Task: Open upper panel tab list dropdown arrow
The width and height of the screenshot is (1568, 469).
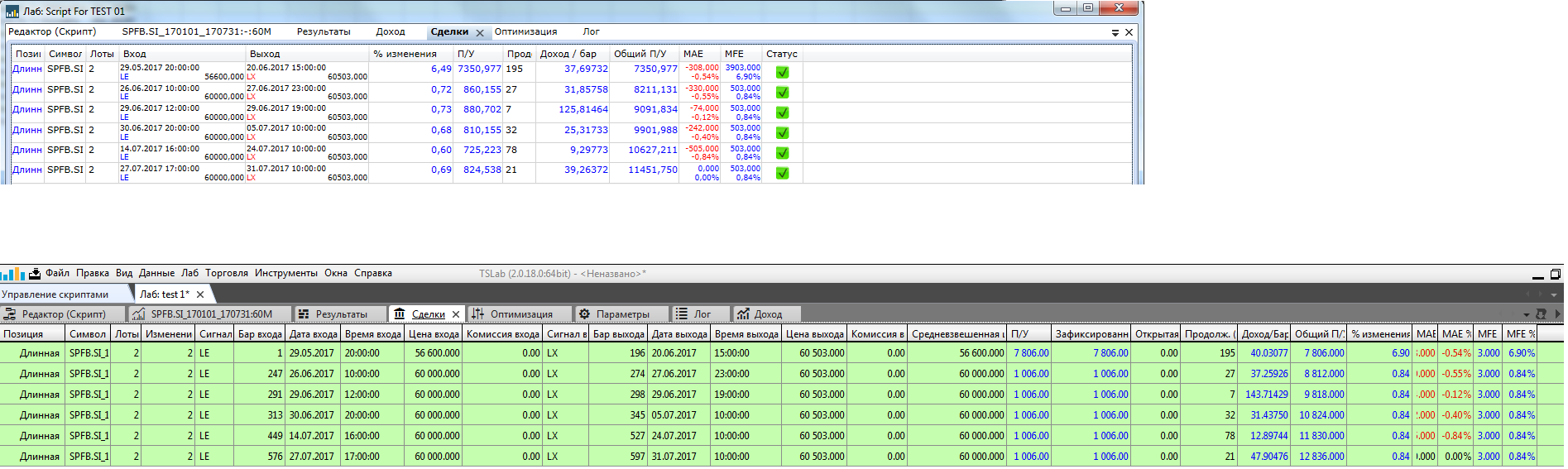Action: (x=1115, y=33)
